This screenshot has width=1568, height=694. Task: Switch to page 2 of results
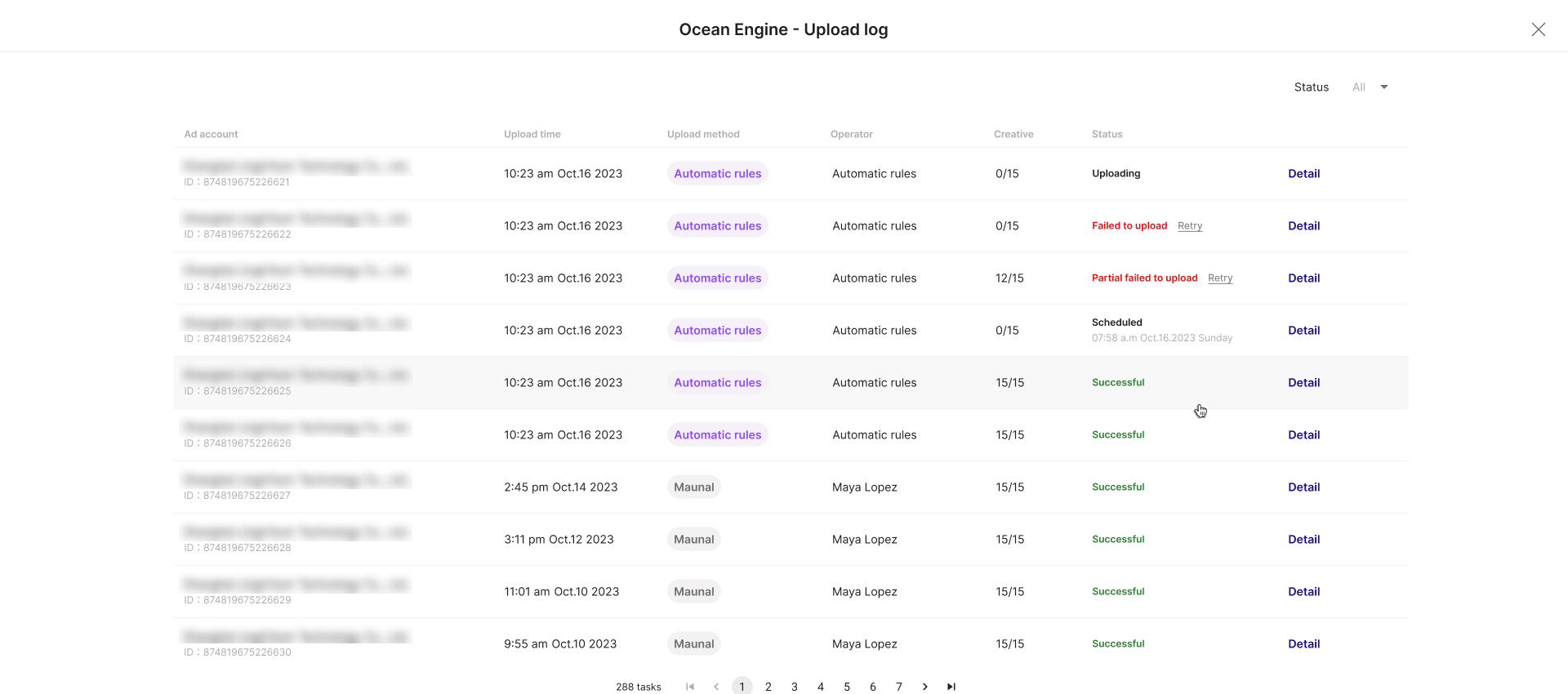(x=768, y=687)
